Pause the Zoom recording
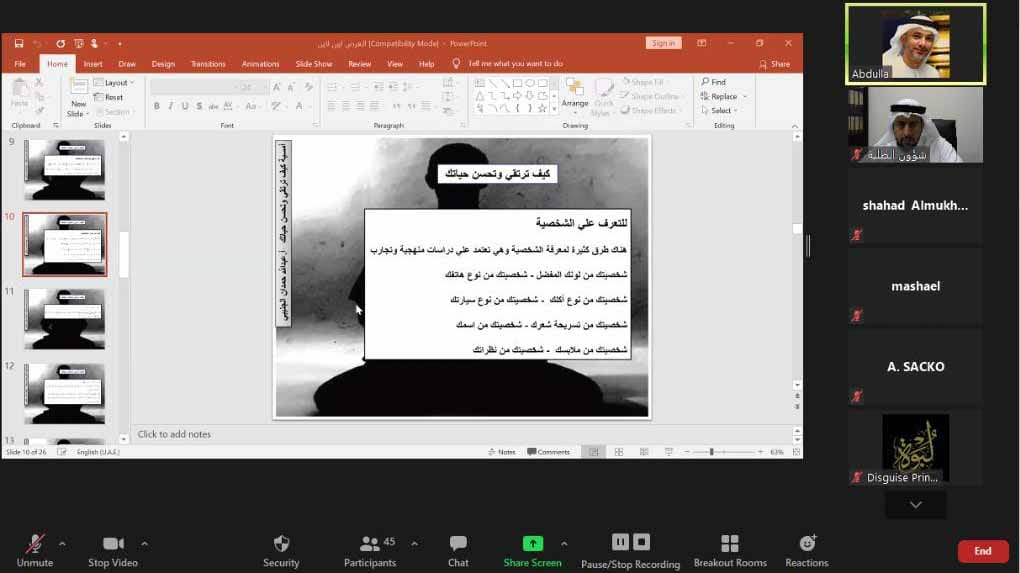Image resolution: width=1020 pixels, height=573 pixels. [x=620, y=542]
